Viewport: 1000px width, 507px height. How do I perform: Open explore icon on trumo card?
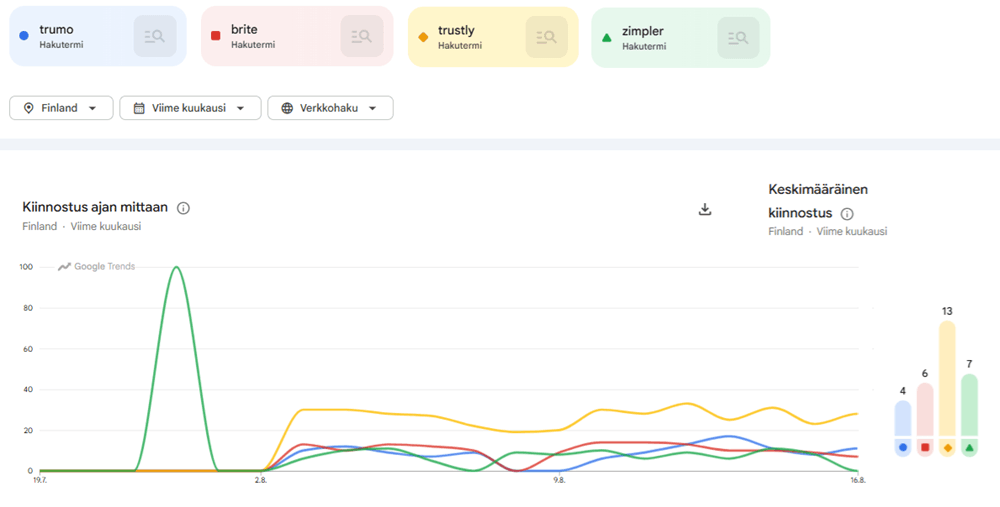pos(155,36)
